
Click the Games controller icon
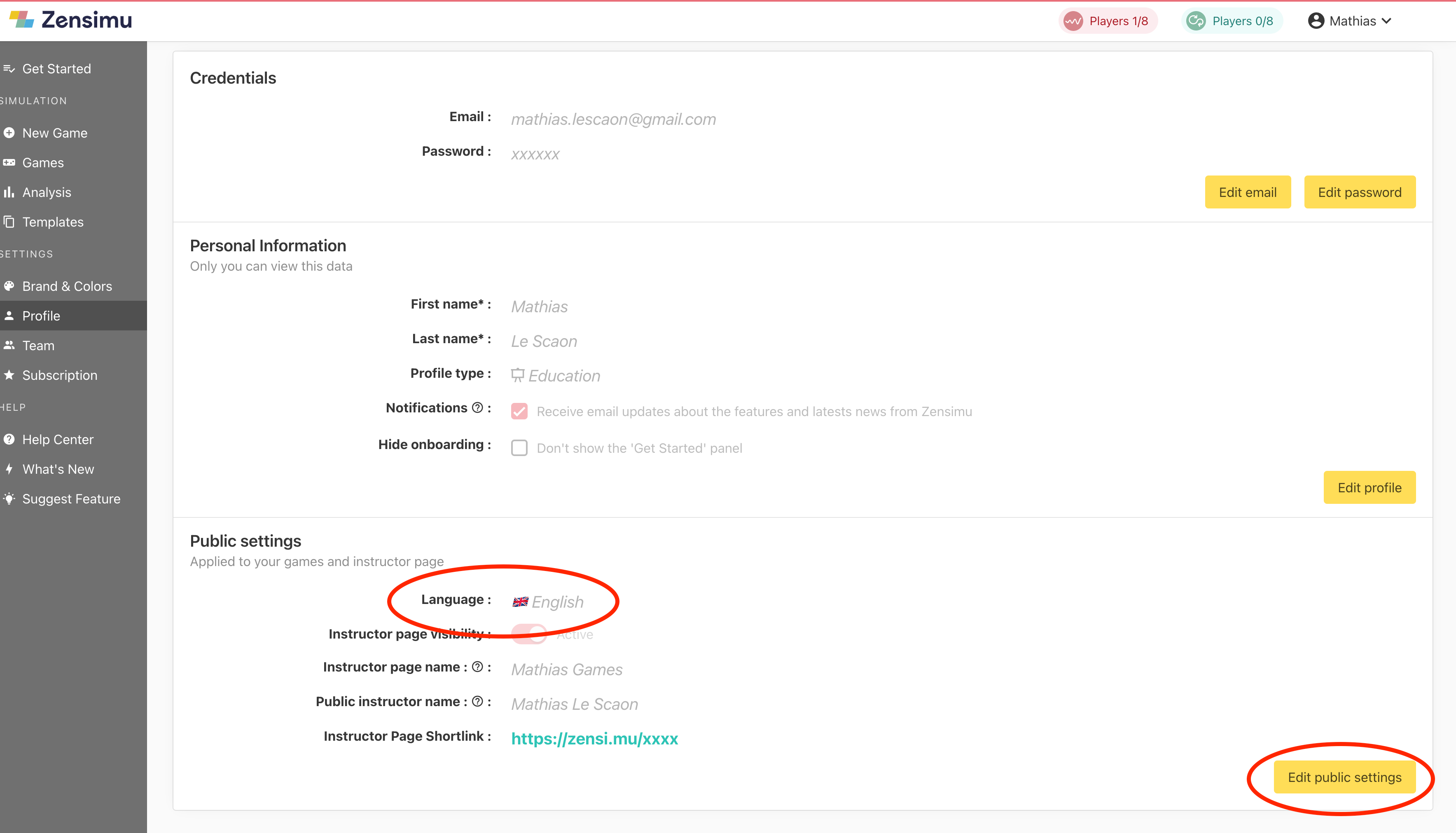pos(9,162)
